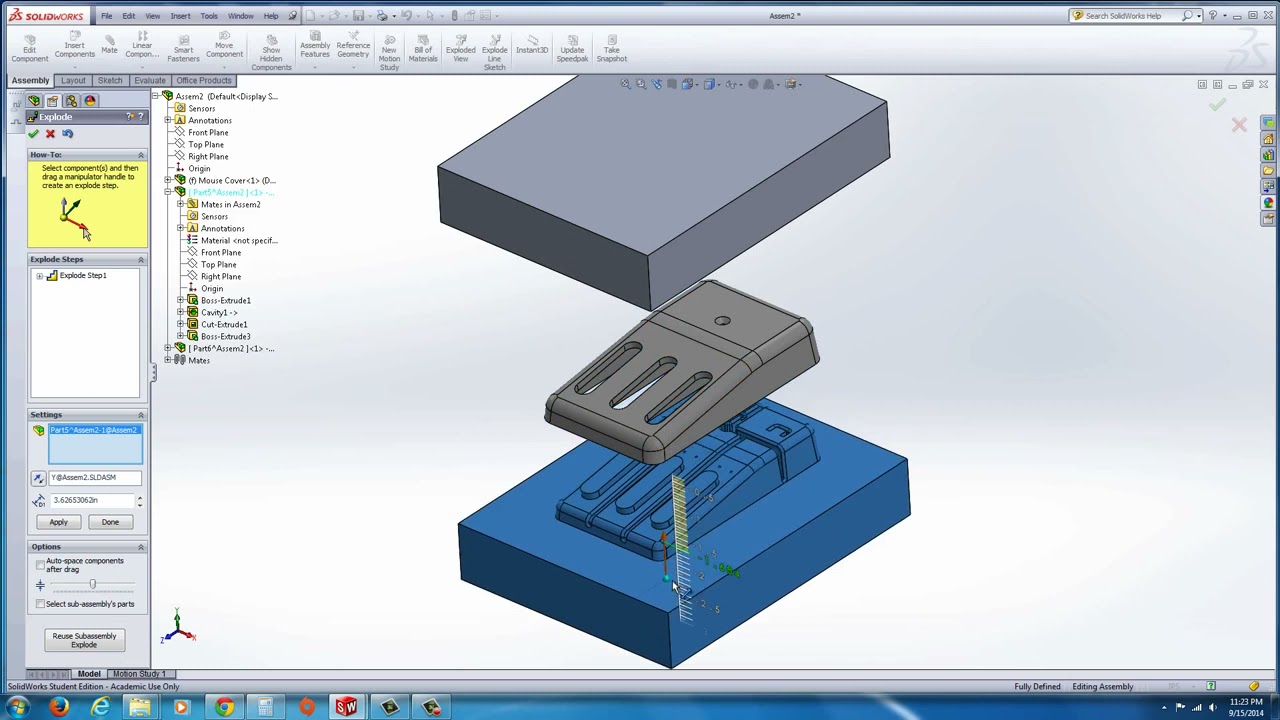Expand Annotations under Assem2 tree

(168, 121)
